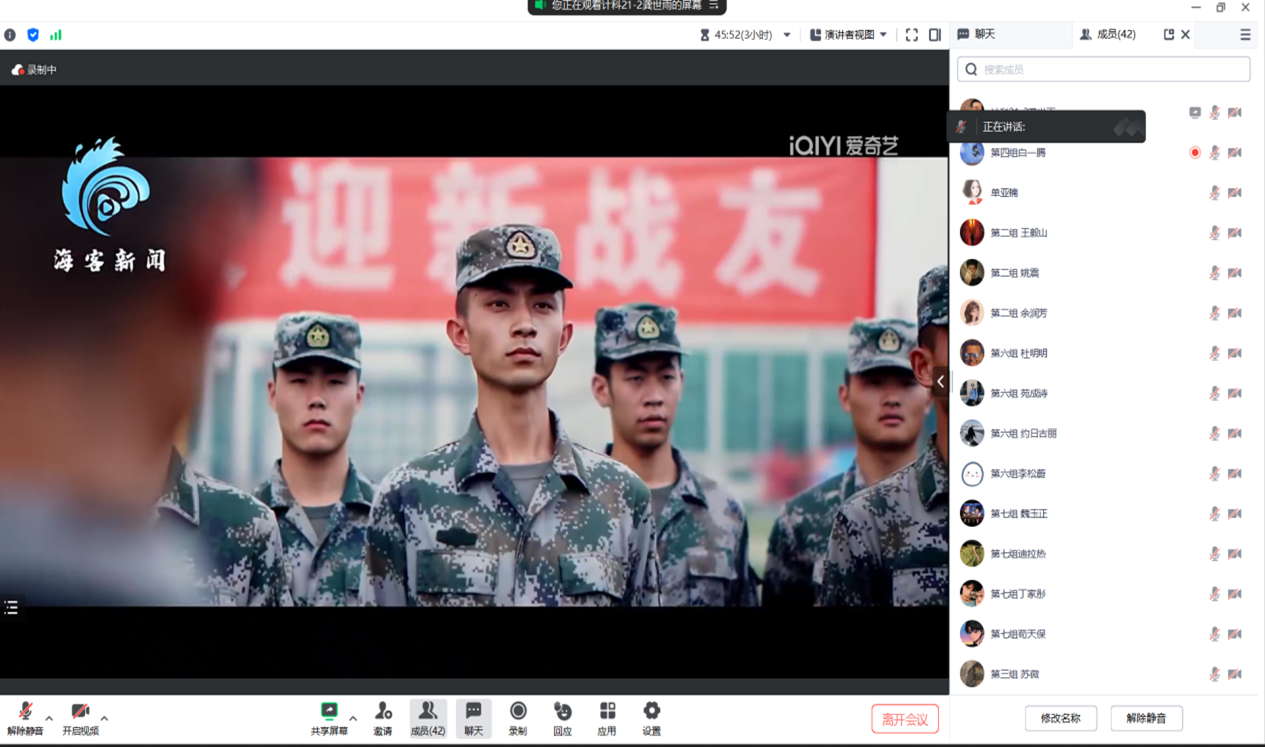The height and width of the screenshot is (747, 1265).
Task: Click the network signal strength icon
Action: [56, 35]
